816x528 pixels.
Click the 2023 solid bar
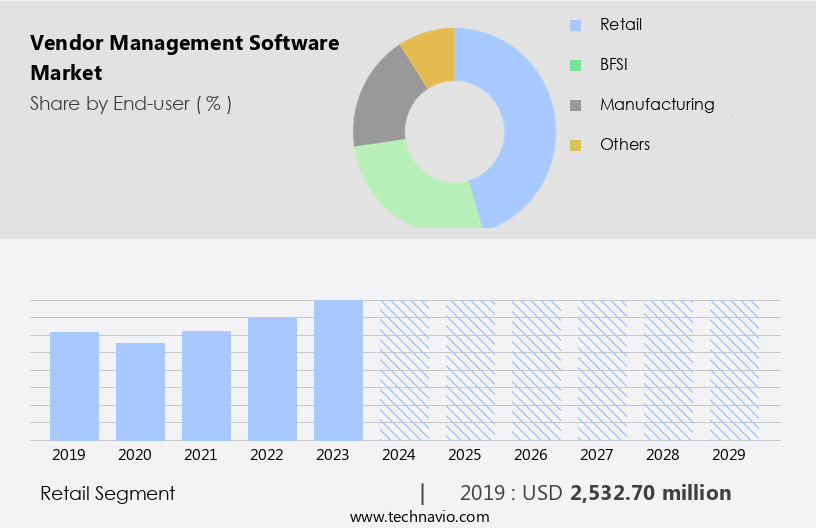pos(338,370)
